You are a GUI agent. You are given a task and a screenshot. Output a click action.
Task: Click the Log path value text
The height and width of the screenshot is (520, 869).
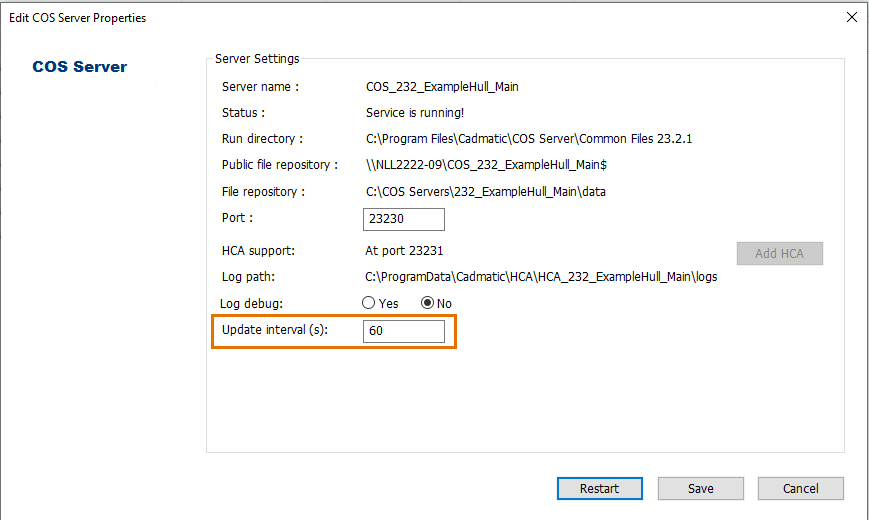pyautogui.click(x=540, y=277)
